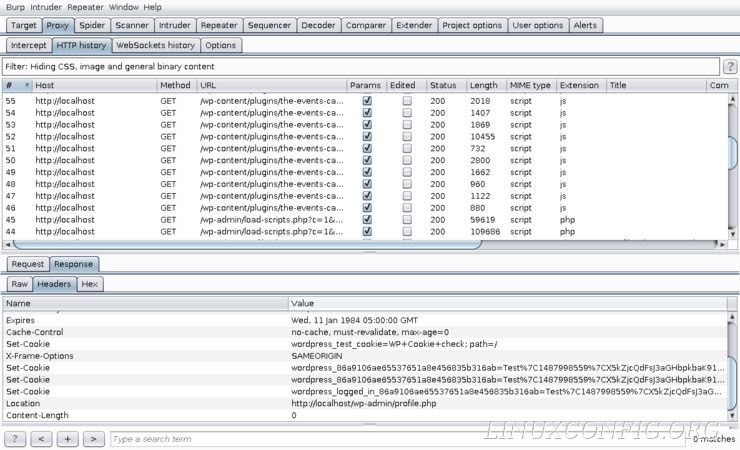Viewport: 740px width, 450px height.
Task: Open the filter help question mark button
Action: pos(730,67)
